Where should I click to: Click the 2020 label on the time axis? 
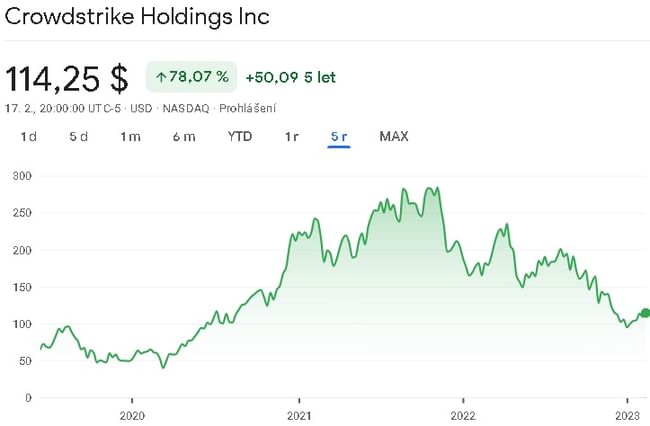tap(133, 414)
